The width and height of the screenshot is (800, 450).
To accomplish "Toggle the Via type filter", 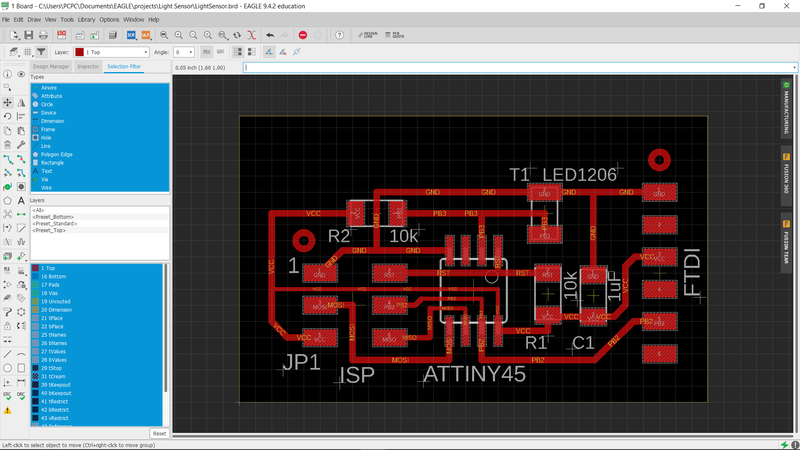I will point(100,179).
